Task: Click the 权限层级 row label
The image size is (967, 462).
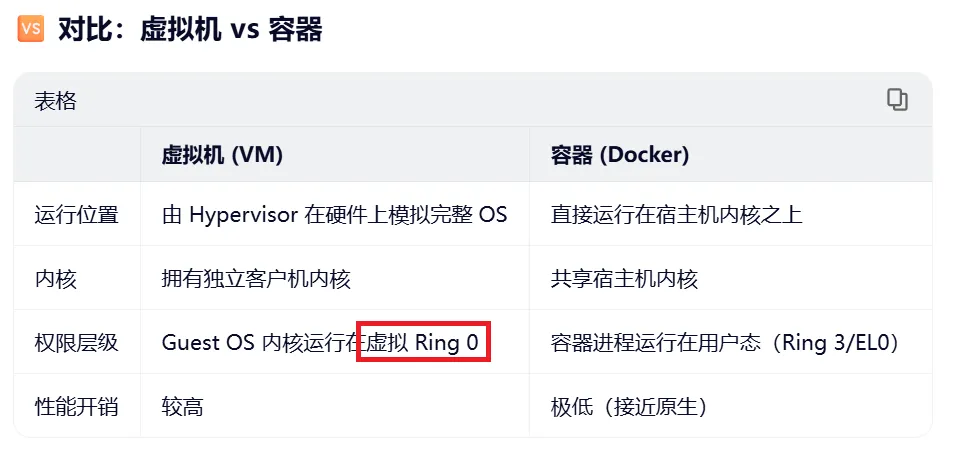Action: tap(76, 342)
